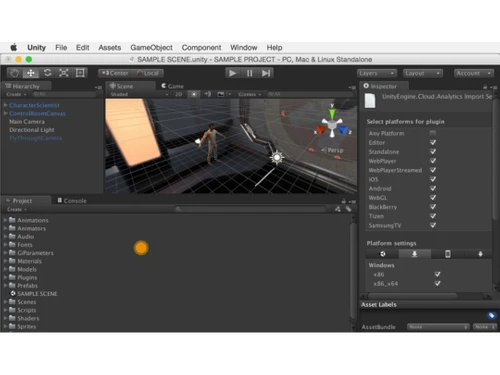Select the Rect Transform tool

coord(80,73)
